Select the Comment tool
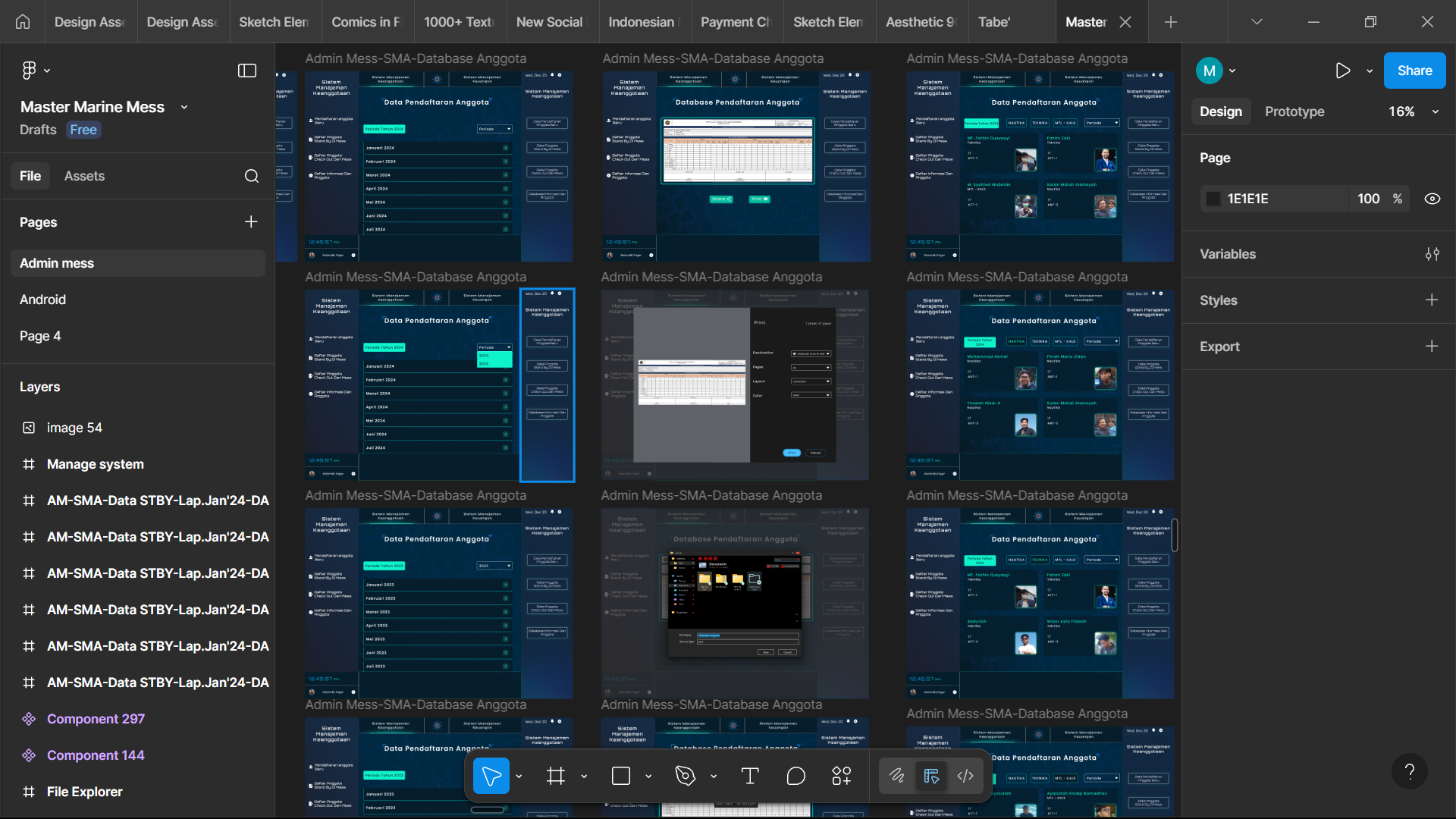1456x819 pixels. click(x=796, y=776)
